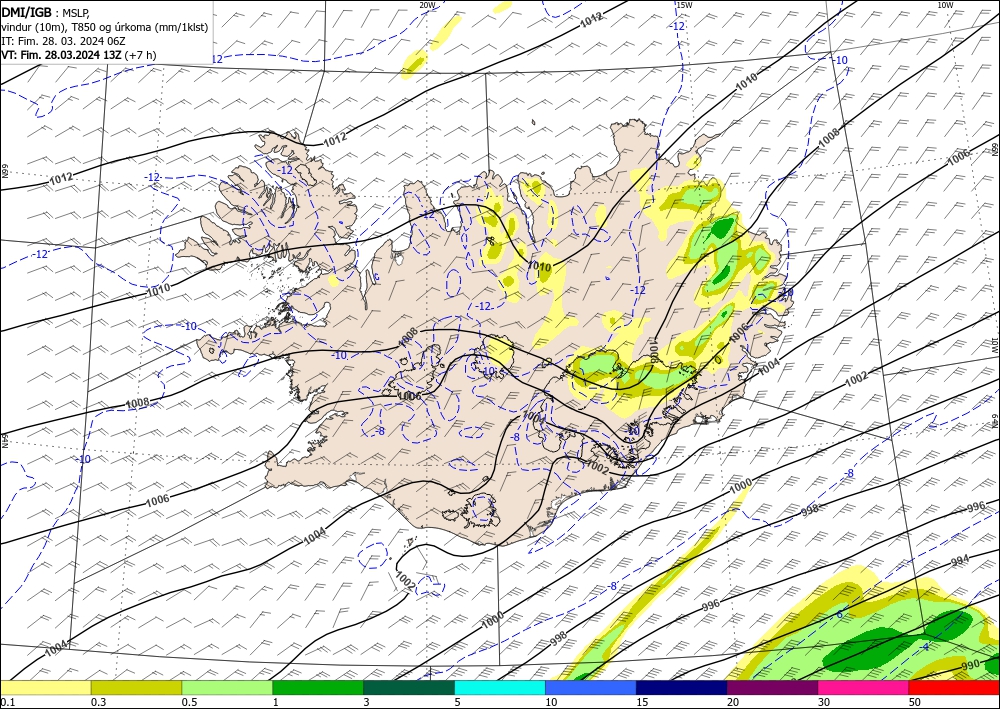The image size is (1000, 709).
Task: Click the '20W' longitude label
Action: pos(427,5)
